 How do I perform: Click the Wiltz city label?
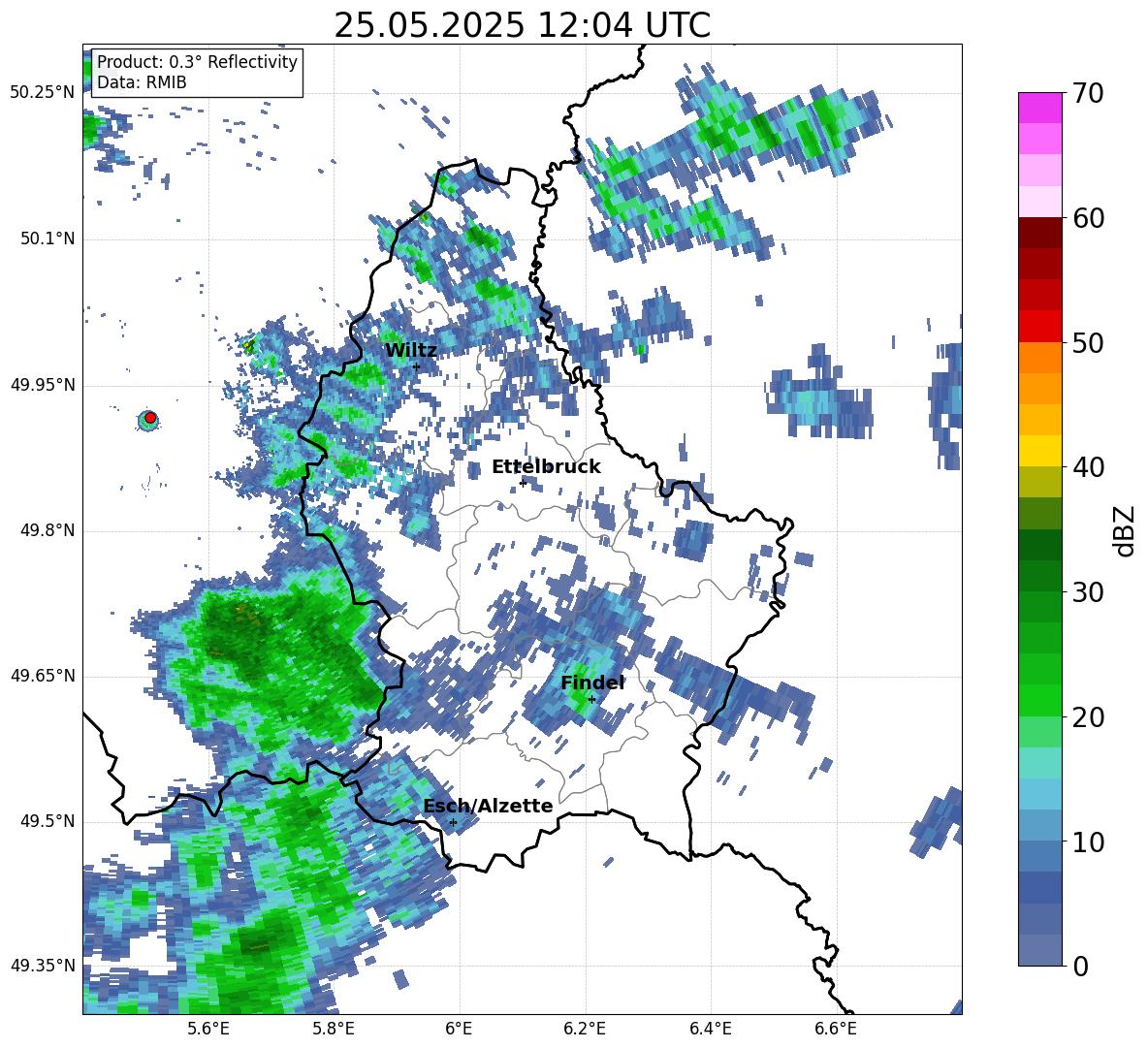click(411, 351)
